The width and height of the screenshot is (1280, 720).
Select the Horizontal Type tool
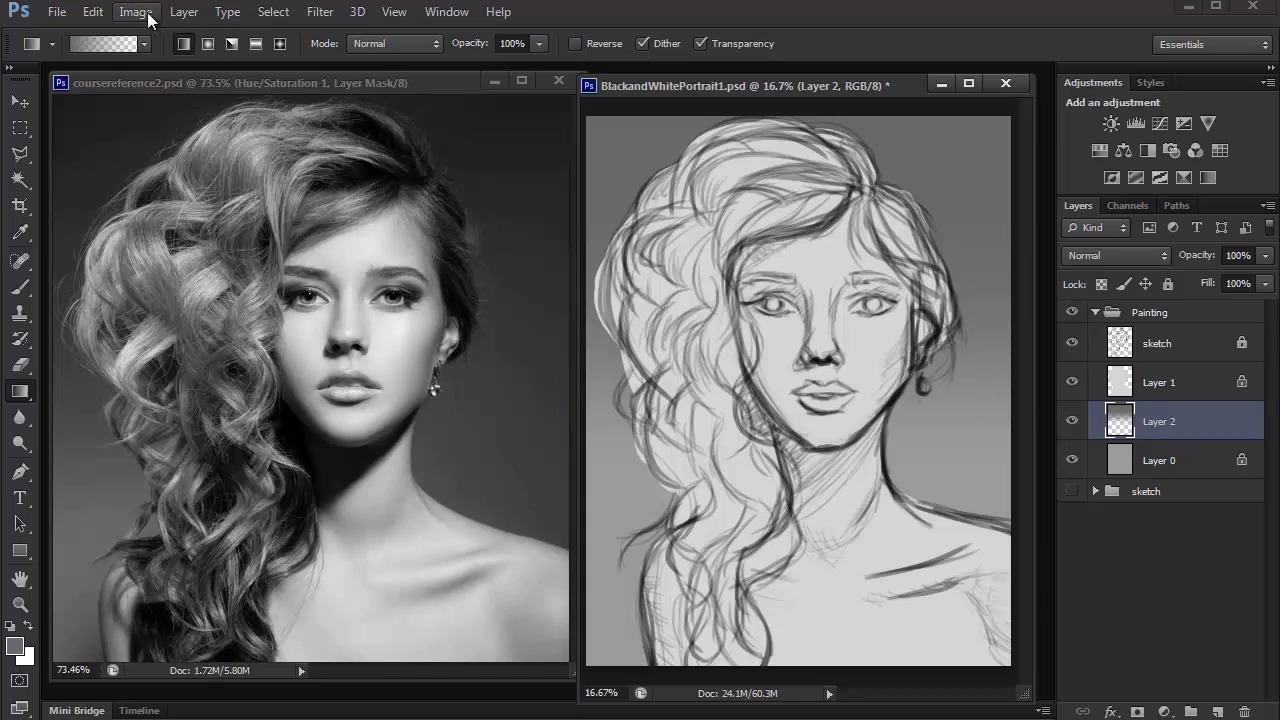[x=20, y=498]
